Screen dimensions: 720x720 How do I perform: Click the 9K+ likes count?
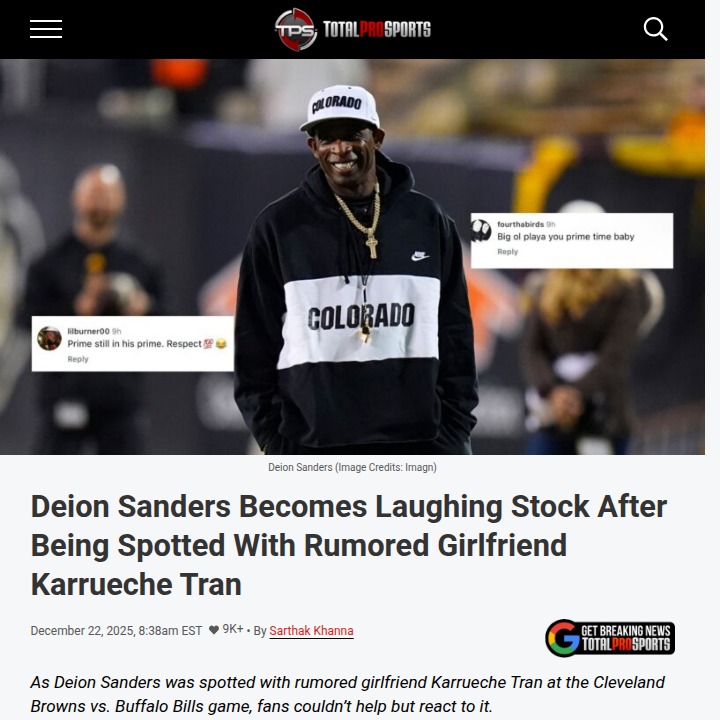pyautogui.click(x=233, y=629)
